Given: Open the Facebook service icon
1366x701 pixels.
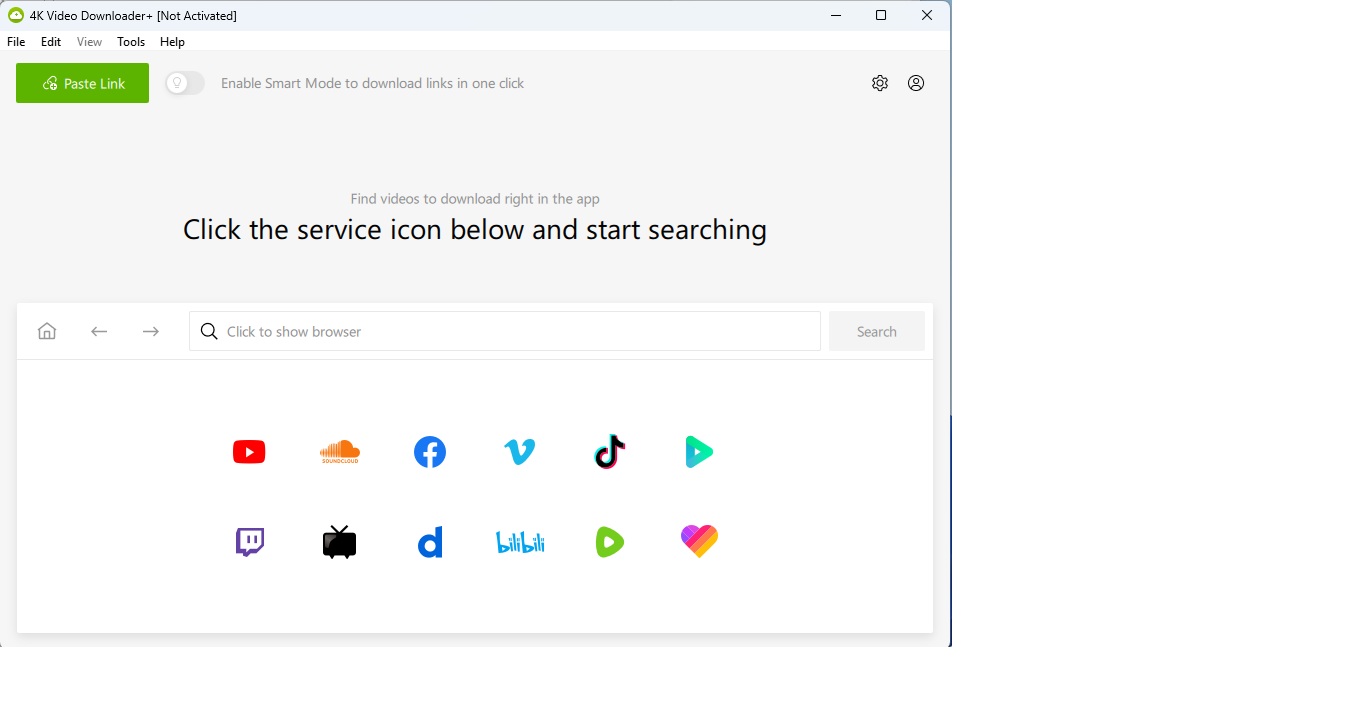Looking at the screenshot, I should coord(430,452).
